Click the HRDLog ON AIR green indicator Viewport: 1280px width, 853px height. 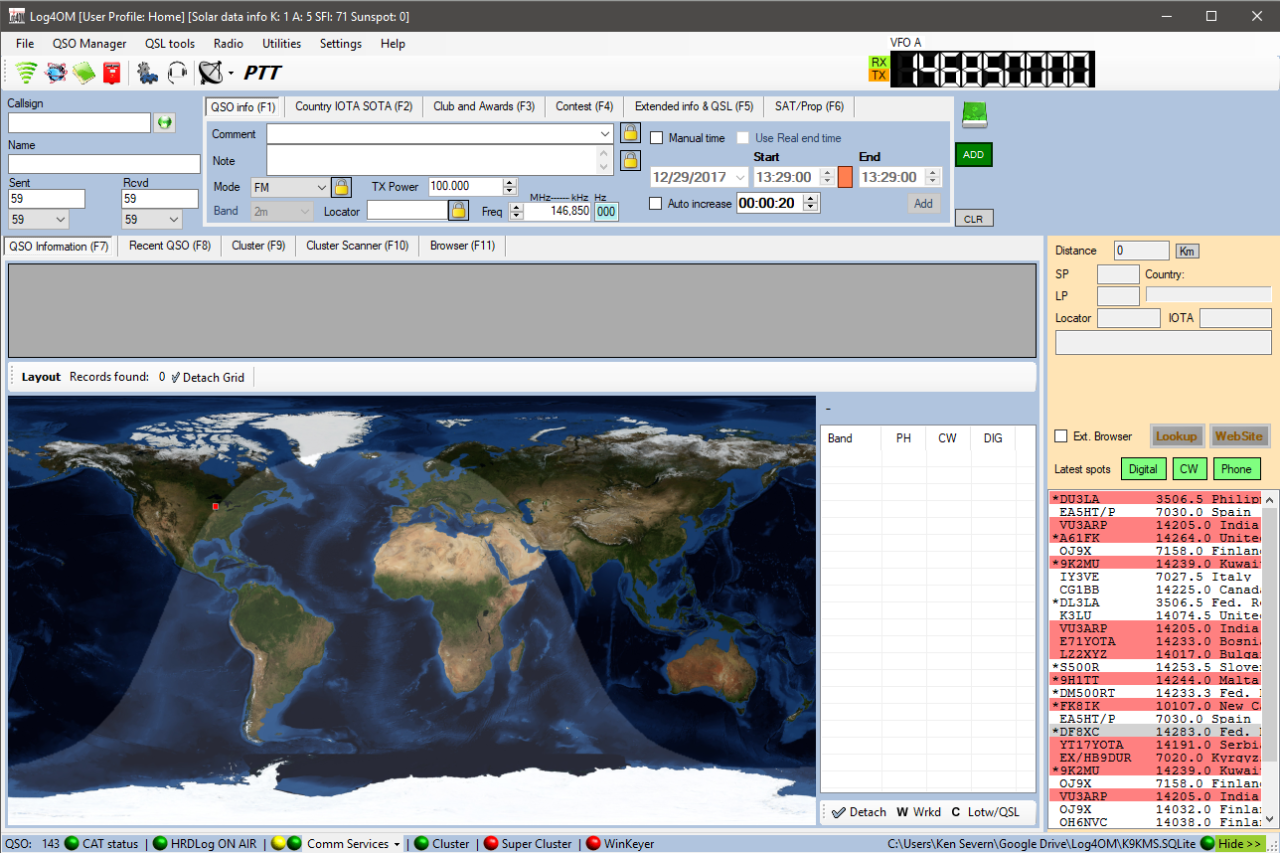point(160,844)
